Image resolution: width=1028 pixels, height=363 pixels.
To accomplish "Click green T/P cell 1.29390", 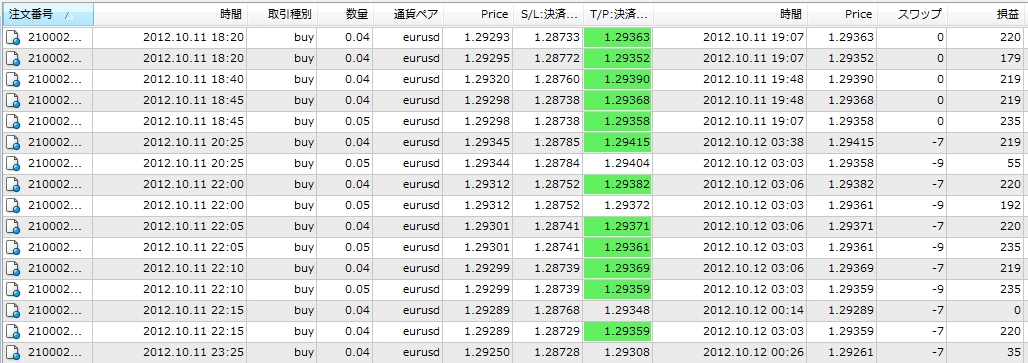I will click(x=618, y=80).
